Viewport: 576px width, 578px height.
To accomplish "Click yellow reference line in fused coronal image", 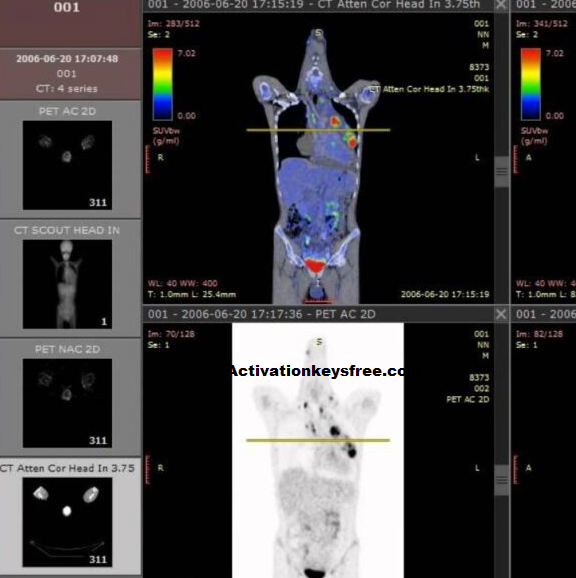I will click(318, 130).
